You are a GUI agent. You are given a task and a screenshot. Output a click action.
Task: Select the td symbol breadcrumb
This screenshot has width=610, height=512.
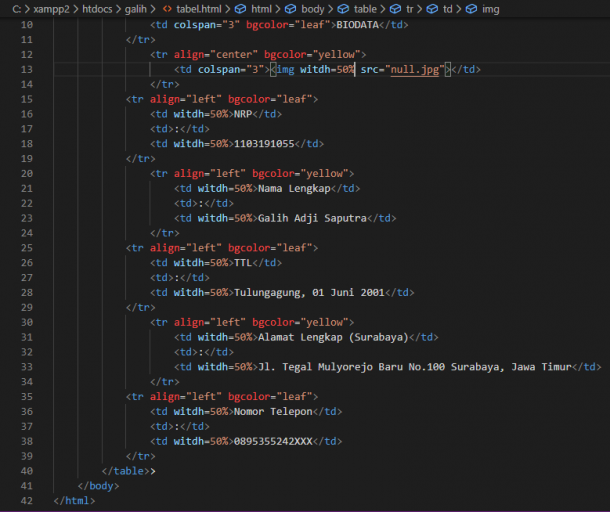(x=447, y=9)
